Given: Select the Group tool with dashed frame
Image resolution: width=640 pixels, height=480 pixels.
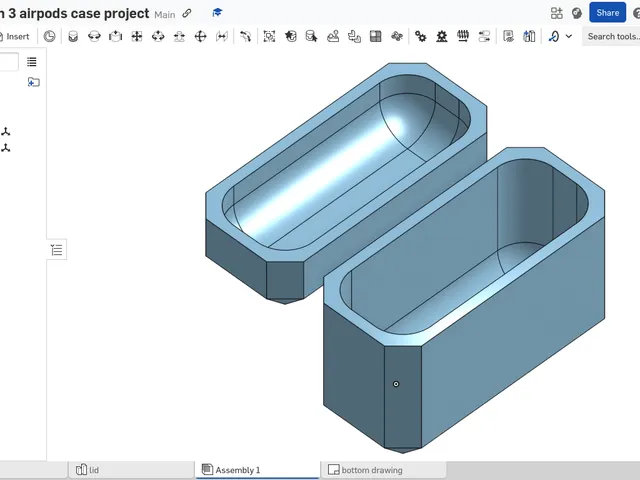Looking at the screenshot, I should pos(269,36).
